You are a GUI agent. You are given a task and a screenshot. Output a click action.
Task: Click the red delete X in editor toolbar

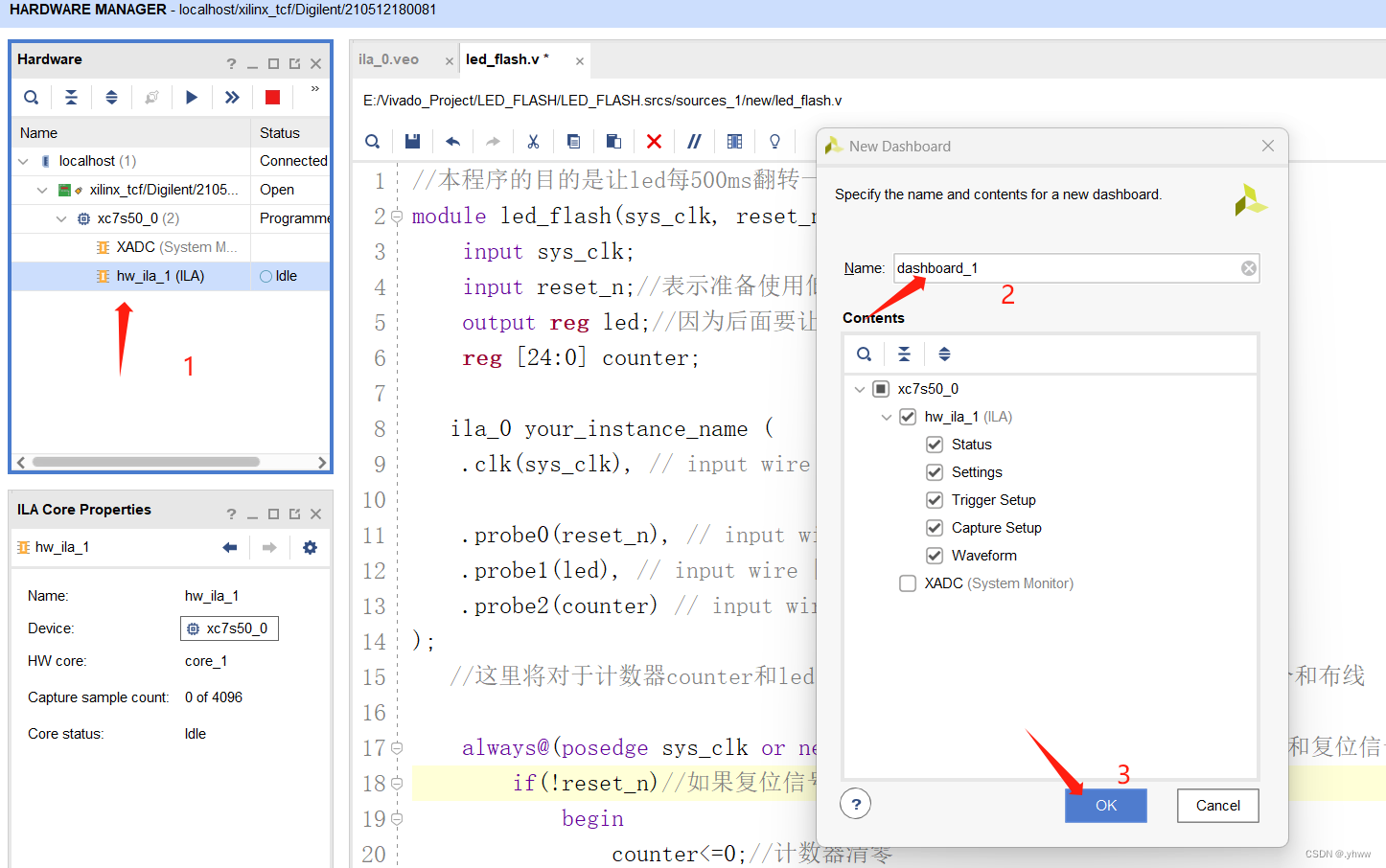[654, 142]
